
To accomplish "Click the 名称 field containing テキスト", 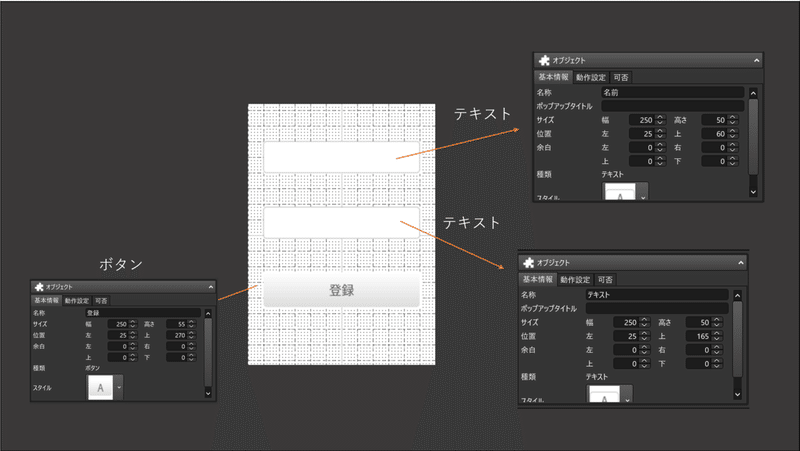I will [x=657, y=295].
